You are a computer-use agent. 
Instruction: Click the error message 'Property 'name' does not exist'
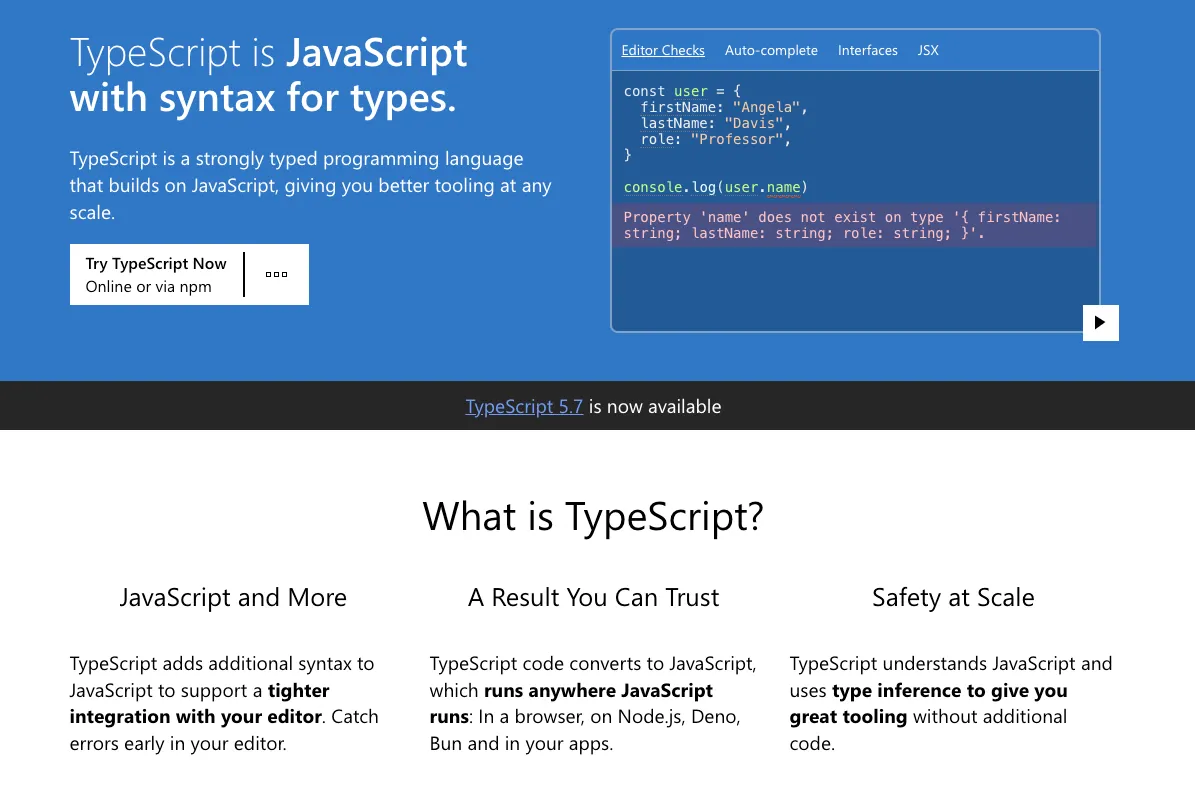[x=854, y=225]
